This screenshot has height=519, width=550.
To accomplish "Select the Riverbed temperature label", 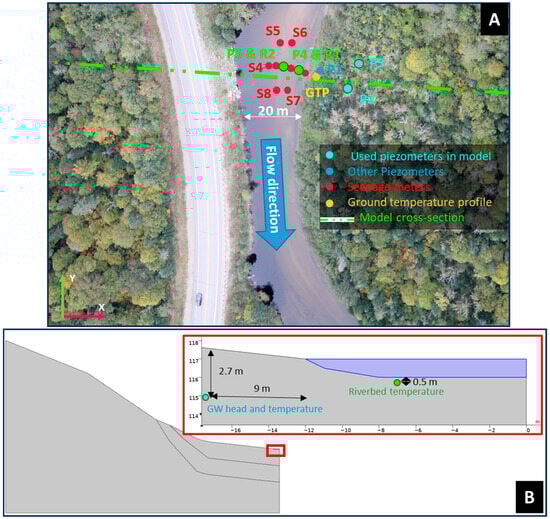I will (396, 391).
